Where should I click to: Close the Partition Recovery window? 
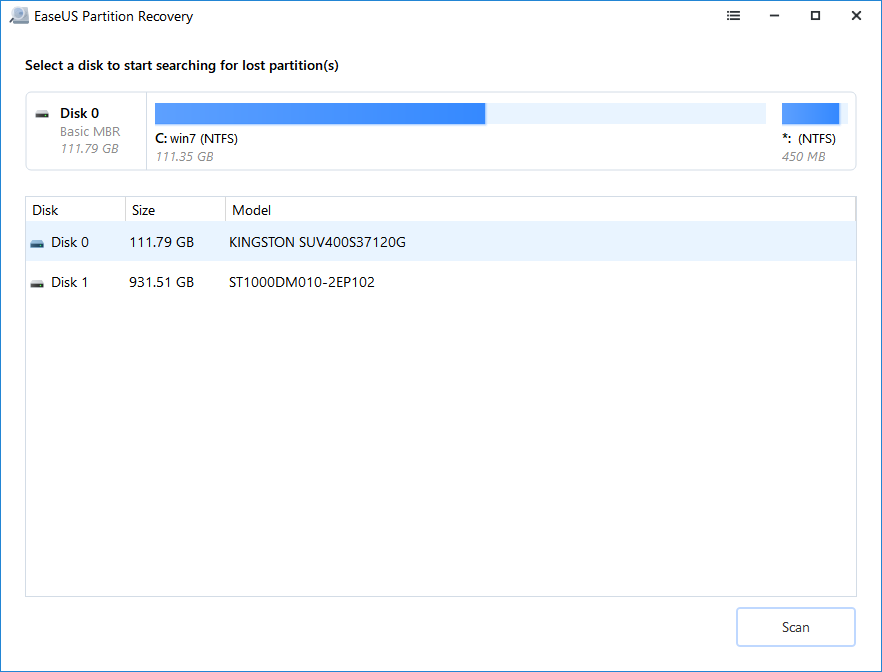[856, 16]
